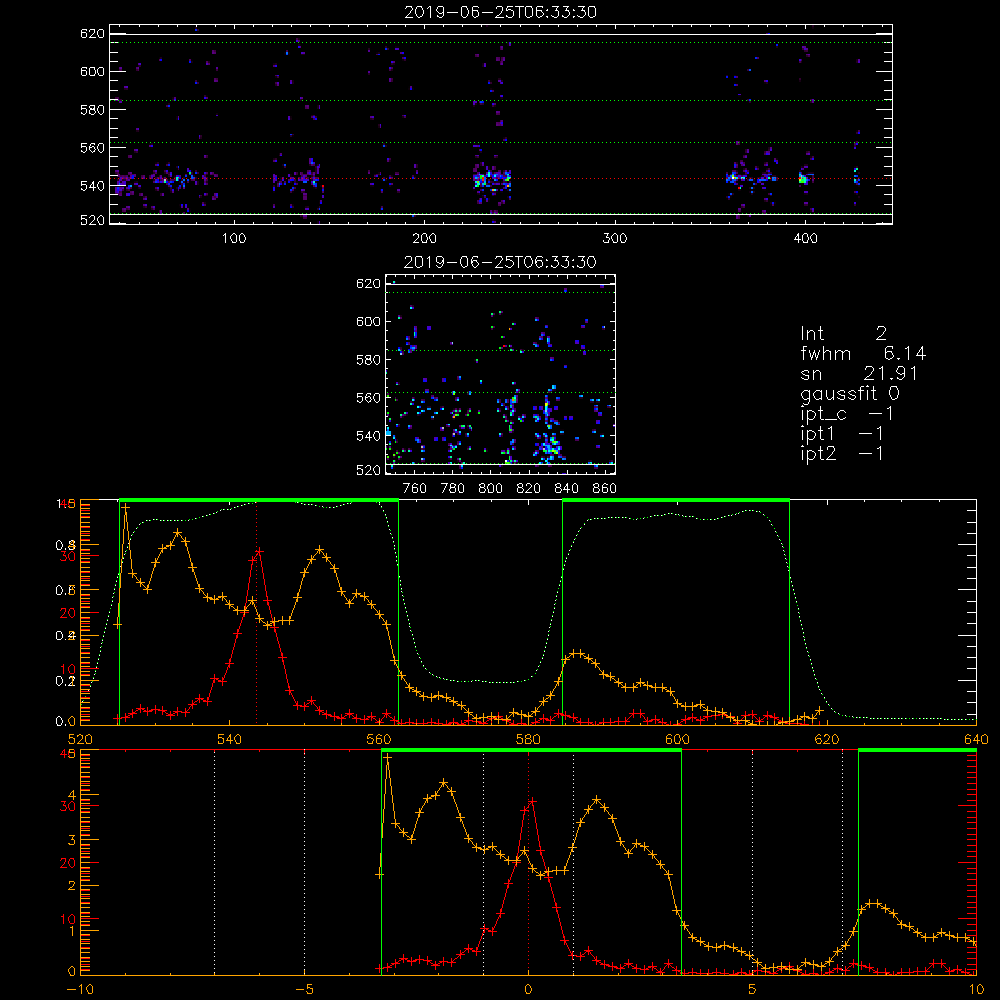The height and width of the screenshot is (1000, 1000).
Task: Click x-axis label -5 on bottom plot
Action: pos(304,989)
